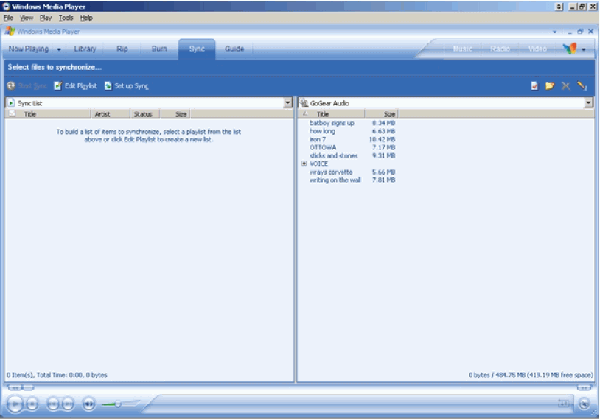Open the File menu
This screenshot has width=600, height=419.
coord(8,18)
